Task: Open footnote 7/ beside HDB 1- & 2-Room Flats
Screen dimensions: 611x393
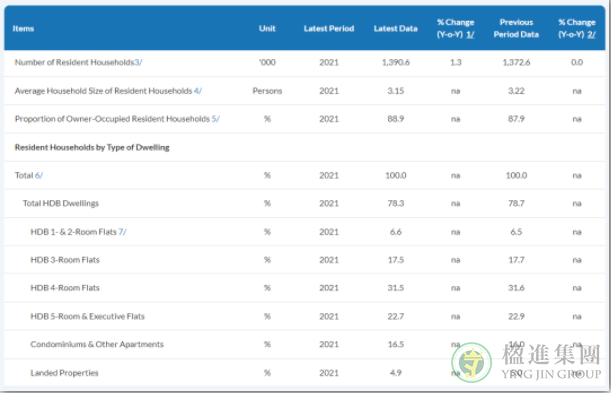Action: pos(122,232)
